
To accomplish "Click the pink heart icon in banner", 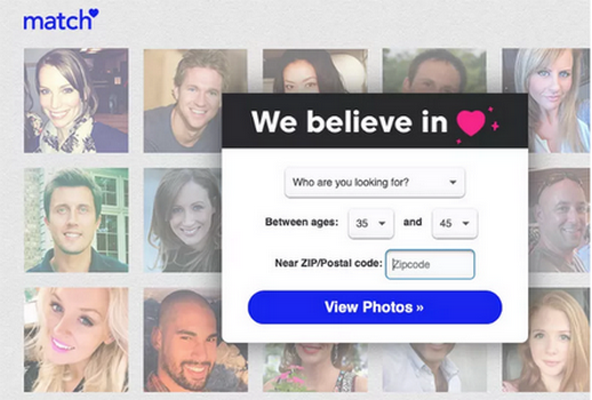I will tap(471, 123).
